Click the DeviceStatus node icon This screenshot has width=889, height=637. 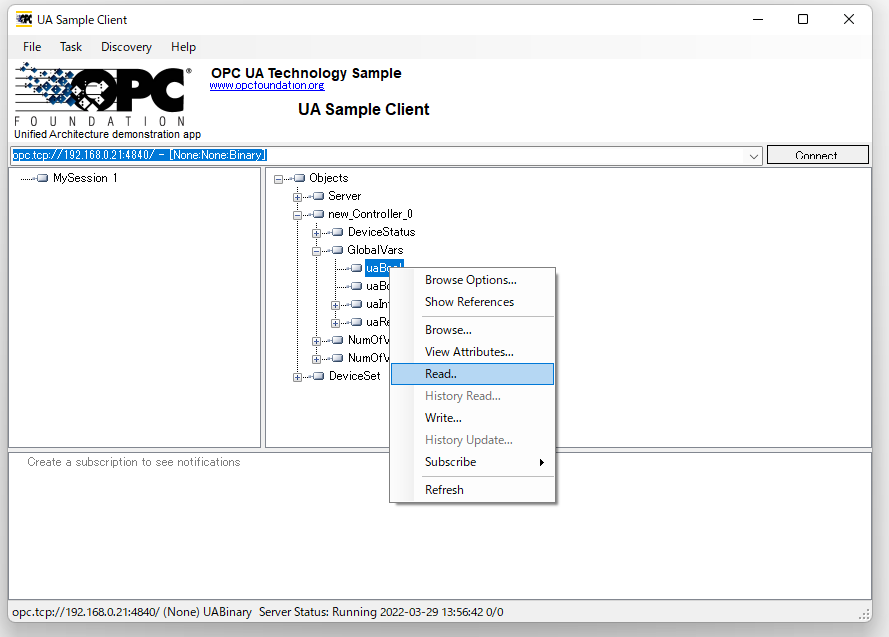click(337, 232)
